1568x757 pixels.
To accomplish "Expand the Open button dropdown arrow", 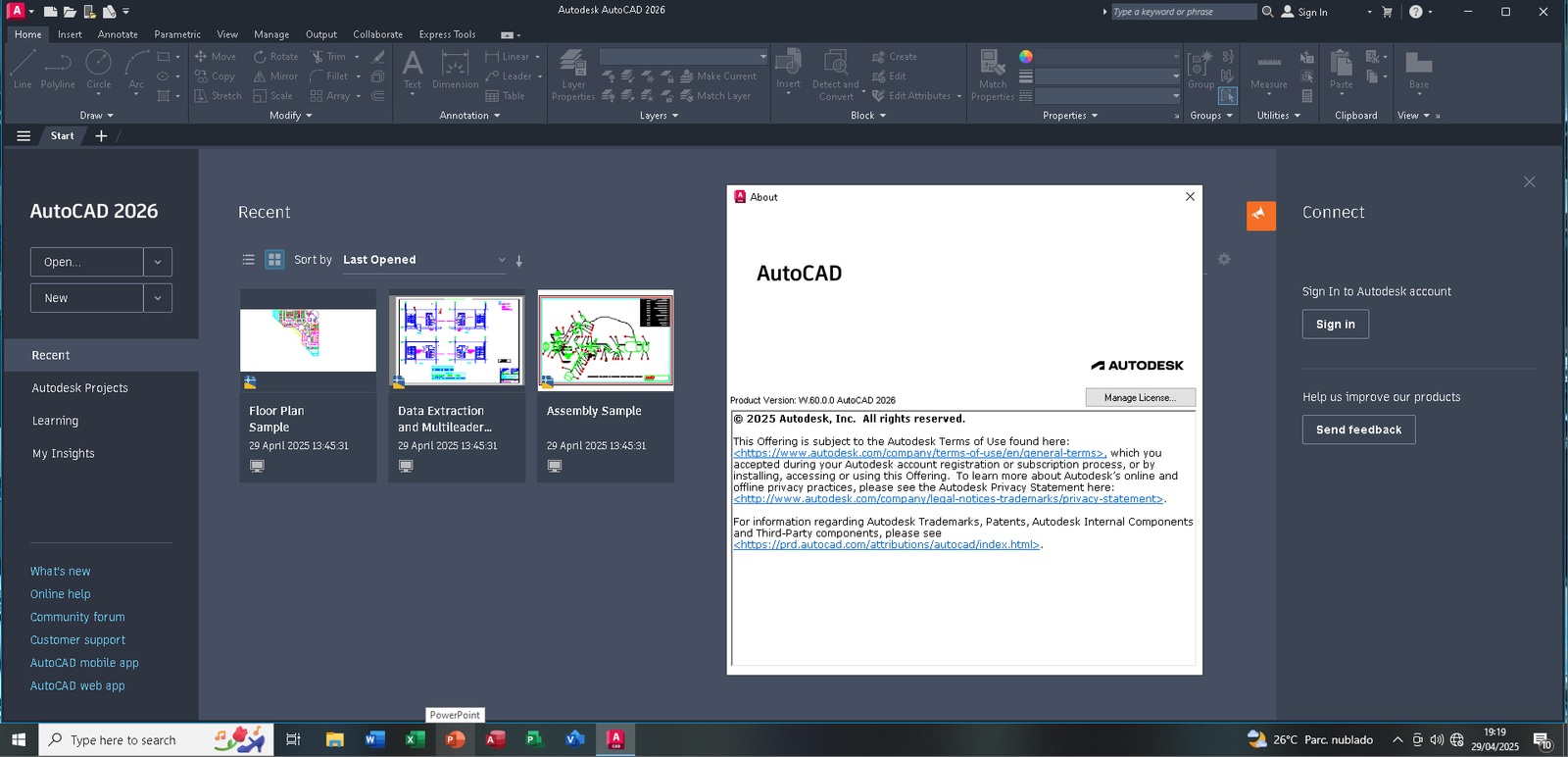I will click(x=158, y=262).
